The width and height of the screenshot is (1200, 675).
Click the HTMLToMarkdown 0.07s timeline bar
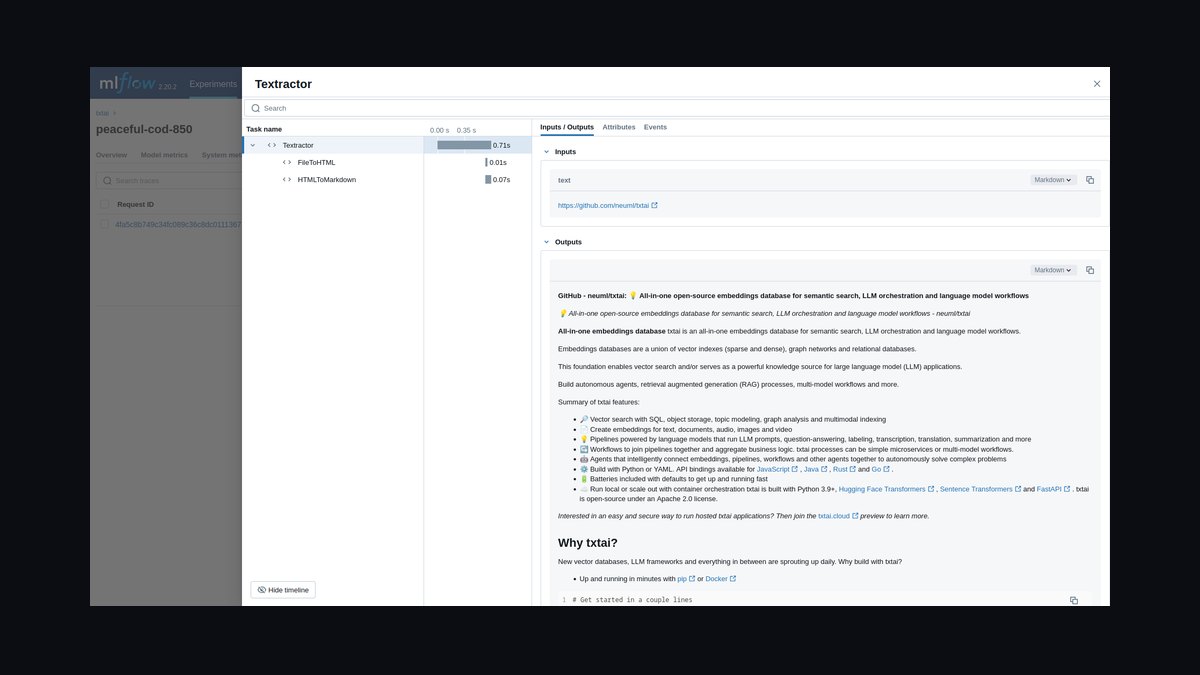(x=488, y=180)
